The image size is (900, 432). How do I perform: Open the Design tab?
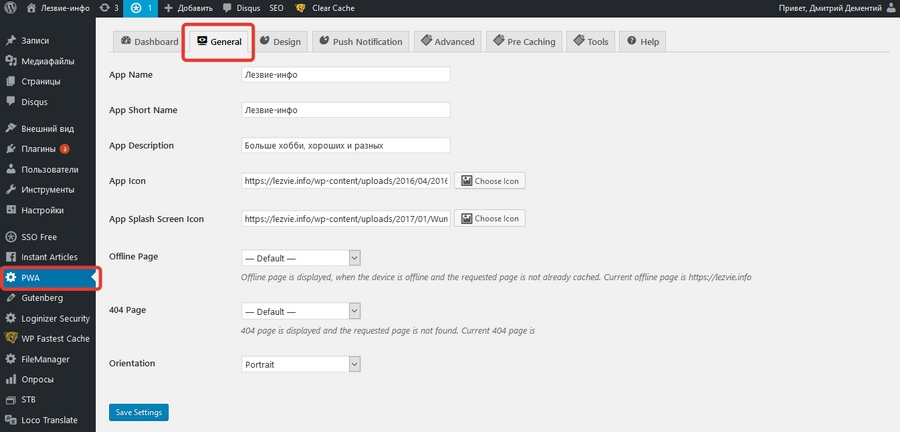(280, 41)
